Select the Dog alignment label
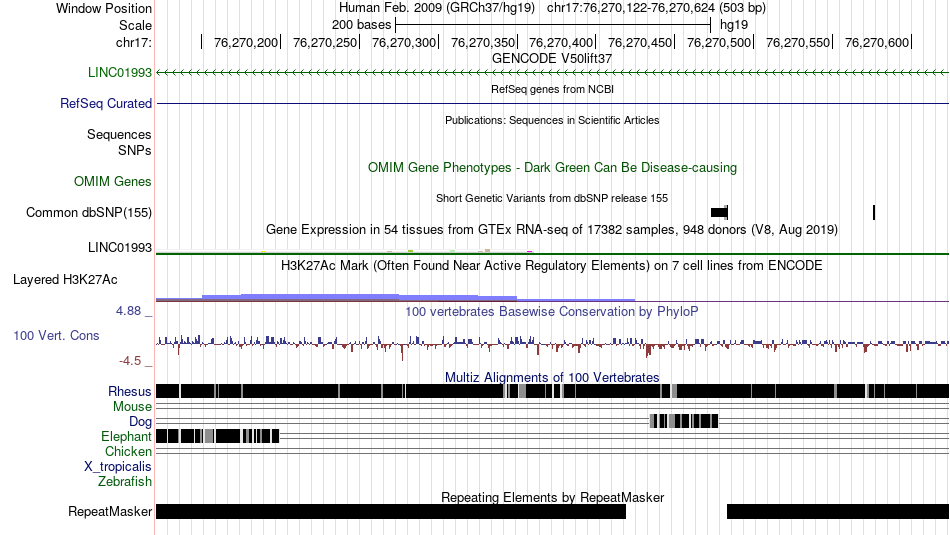The height and width of the screenshot is (535, 950). [140, 422]
